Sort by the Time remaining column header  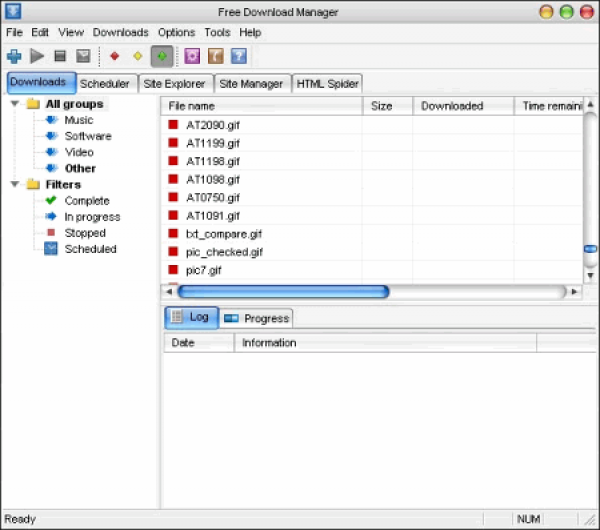548,106
